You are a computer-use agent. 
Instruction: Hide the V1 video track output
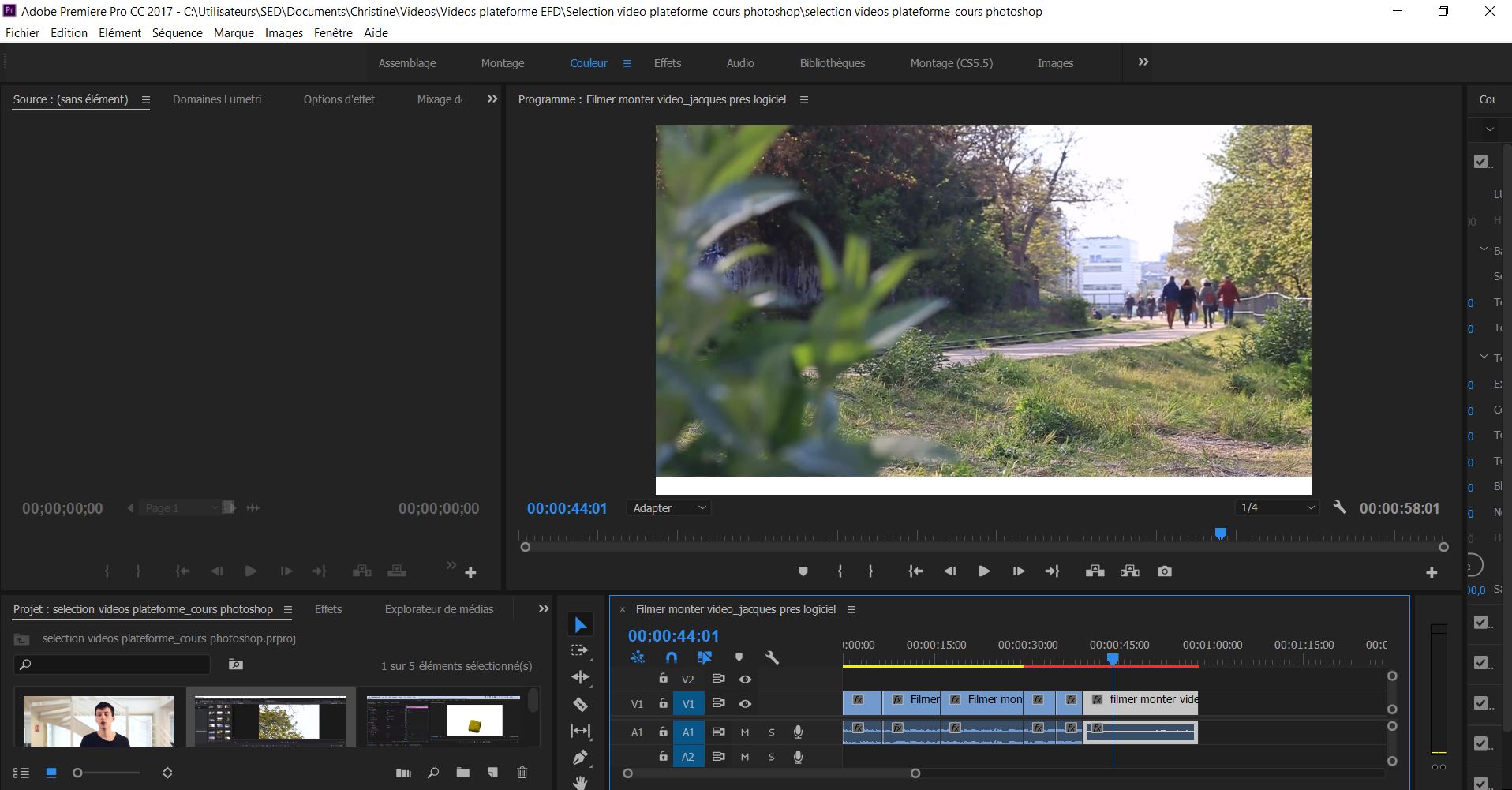click(746, 703)
